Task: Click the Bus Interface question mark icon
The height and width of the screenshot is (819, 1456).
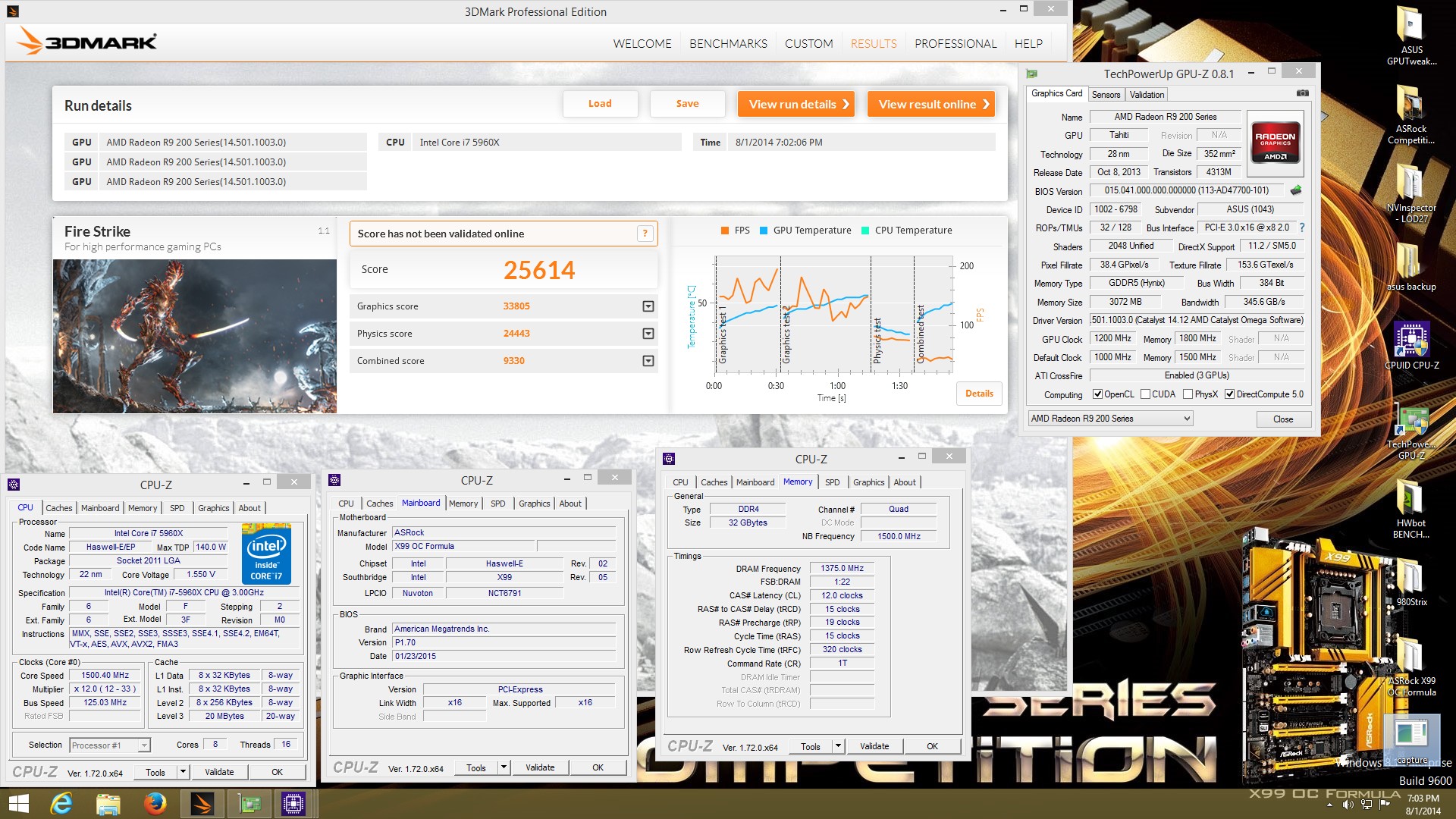Action: [x=1301, y=227]
